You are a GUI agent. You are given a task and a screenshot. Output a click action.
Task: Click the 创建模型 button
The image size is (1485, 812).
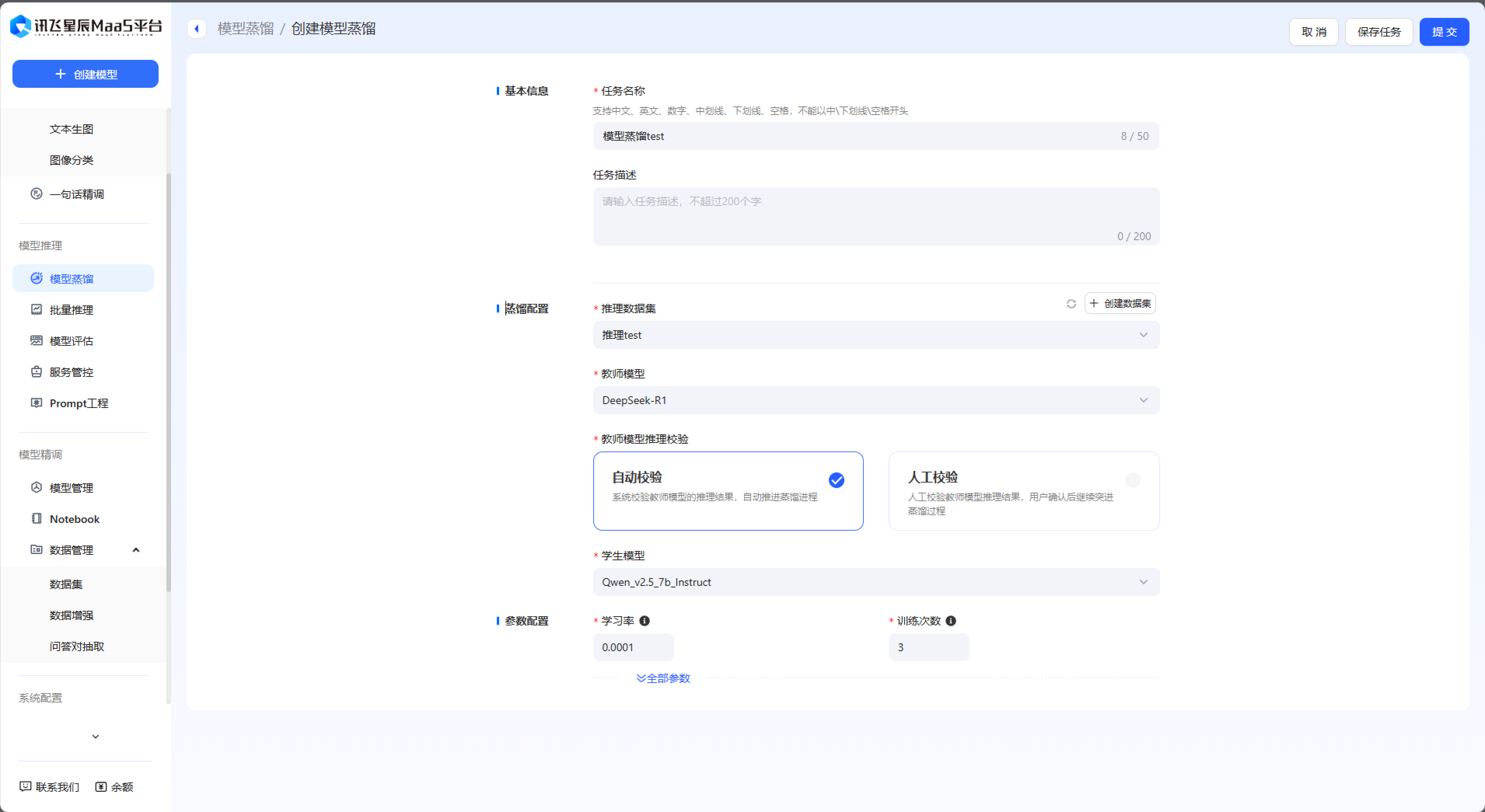pyautogui.click(x=85, y=74)
